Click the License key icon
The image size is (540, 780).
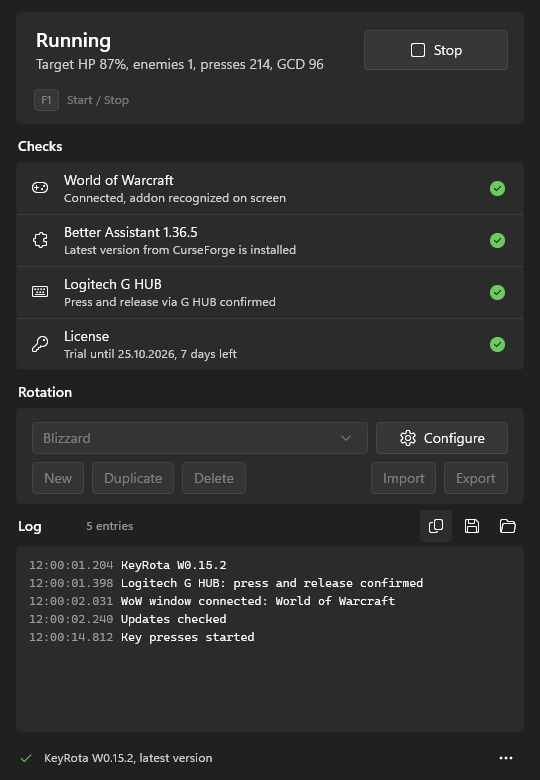click(40, 344)
